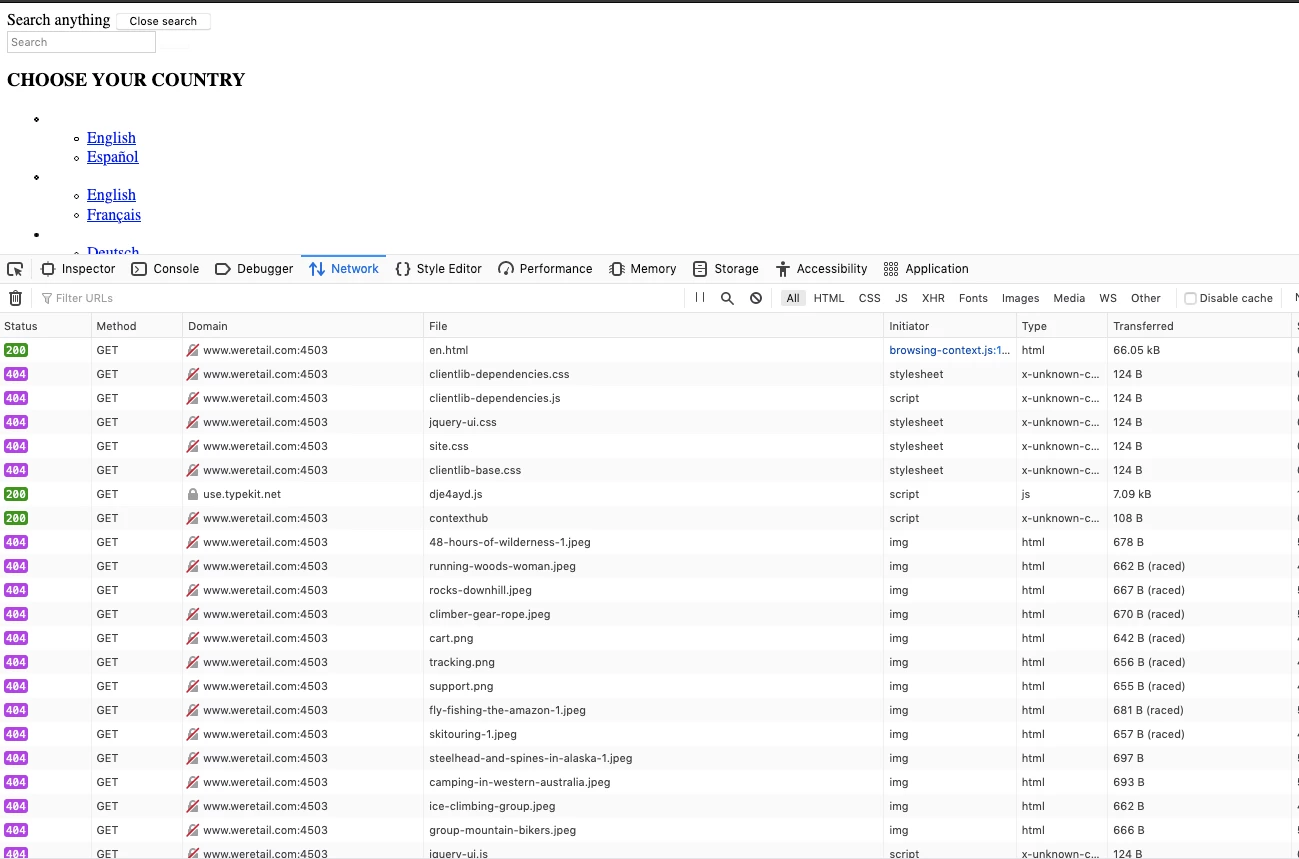Screen dimensions: 1299x859
Task: Filter requests by XHR
Action: [x=933, y=298]
